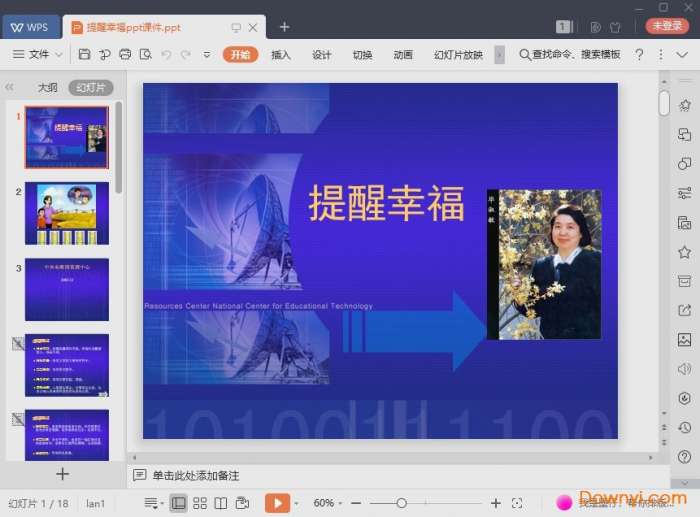700x517 pixels.
Task: Open the share export icon in sidebar
Action: pos(684,310)
